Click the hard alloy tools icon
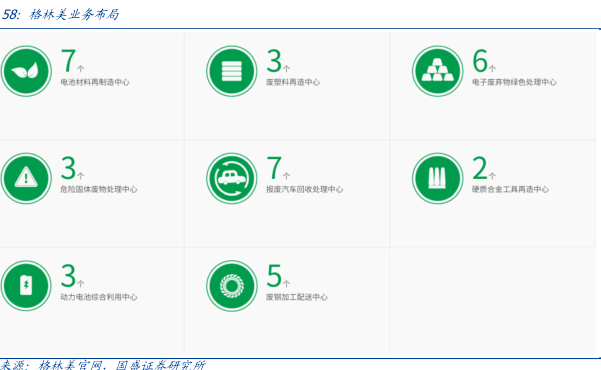Viewport: 601px width, 370px height. point(437,179)
